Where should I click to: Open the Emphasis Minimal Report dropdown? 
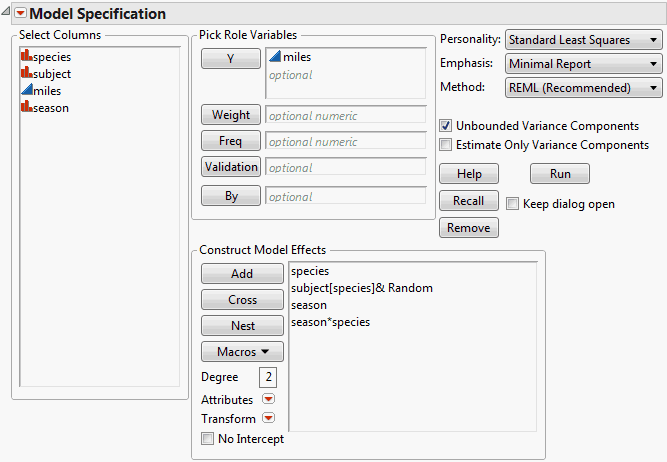click(584, 64)
